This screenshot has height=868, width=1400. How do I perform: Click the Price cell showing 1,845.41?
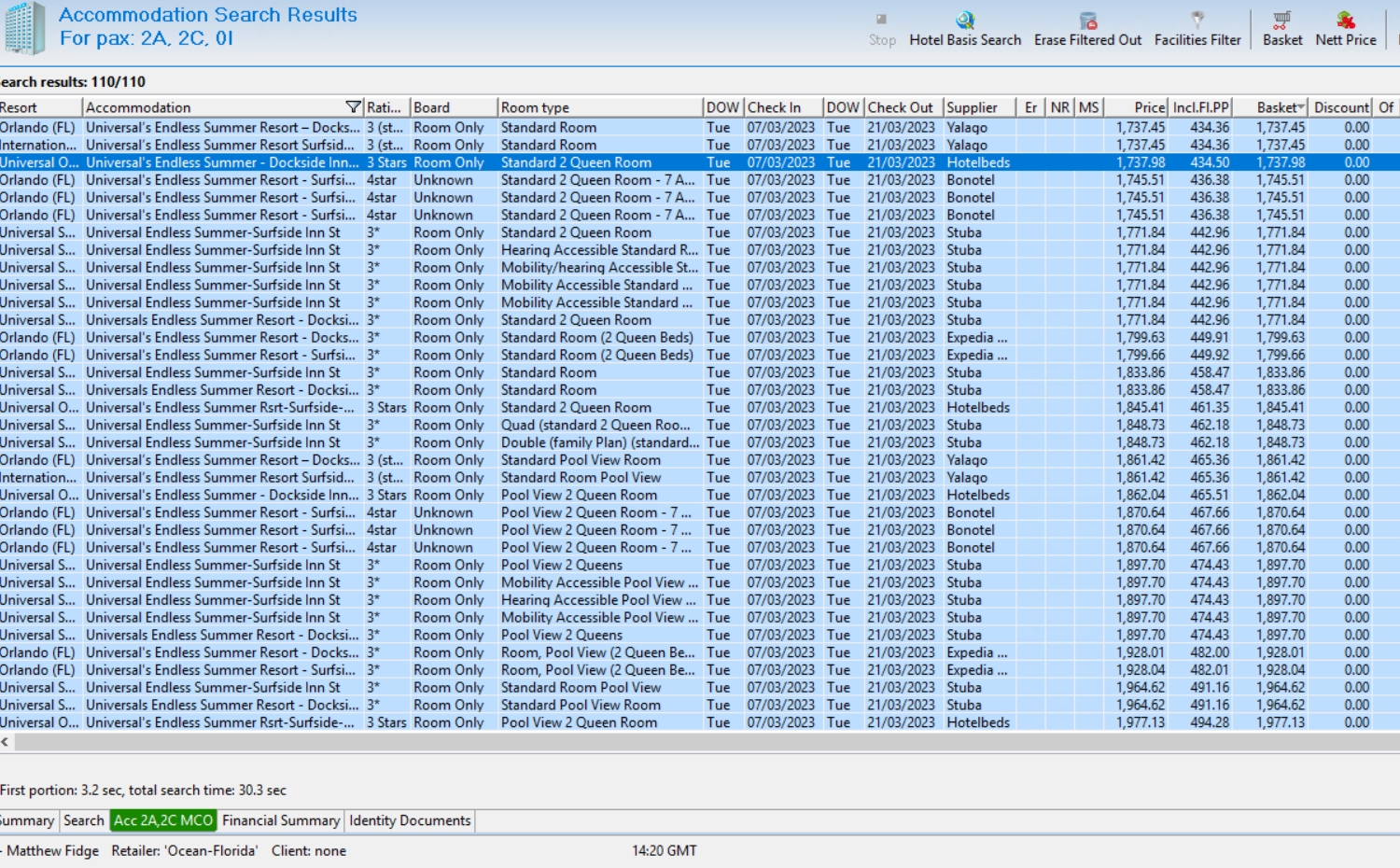point(1141,408)
